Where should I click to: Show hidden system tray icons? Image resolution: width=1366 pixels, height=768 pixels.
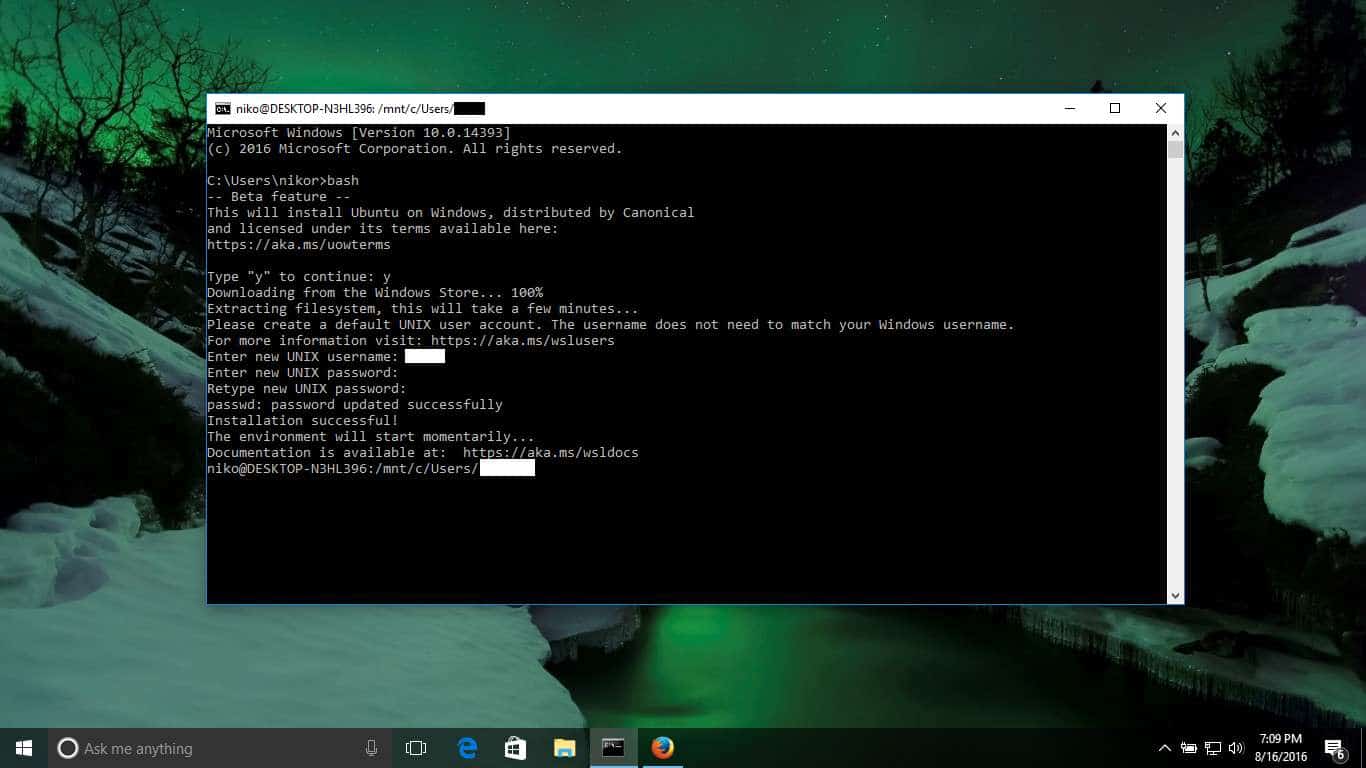(1164, 748)
